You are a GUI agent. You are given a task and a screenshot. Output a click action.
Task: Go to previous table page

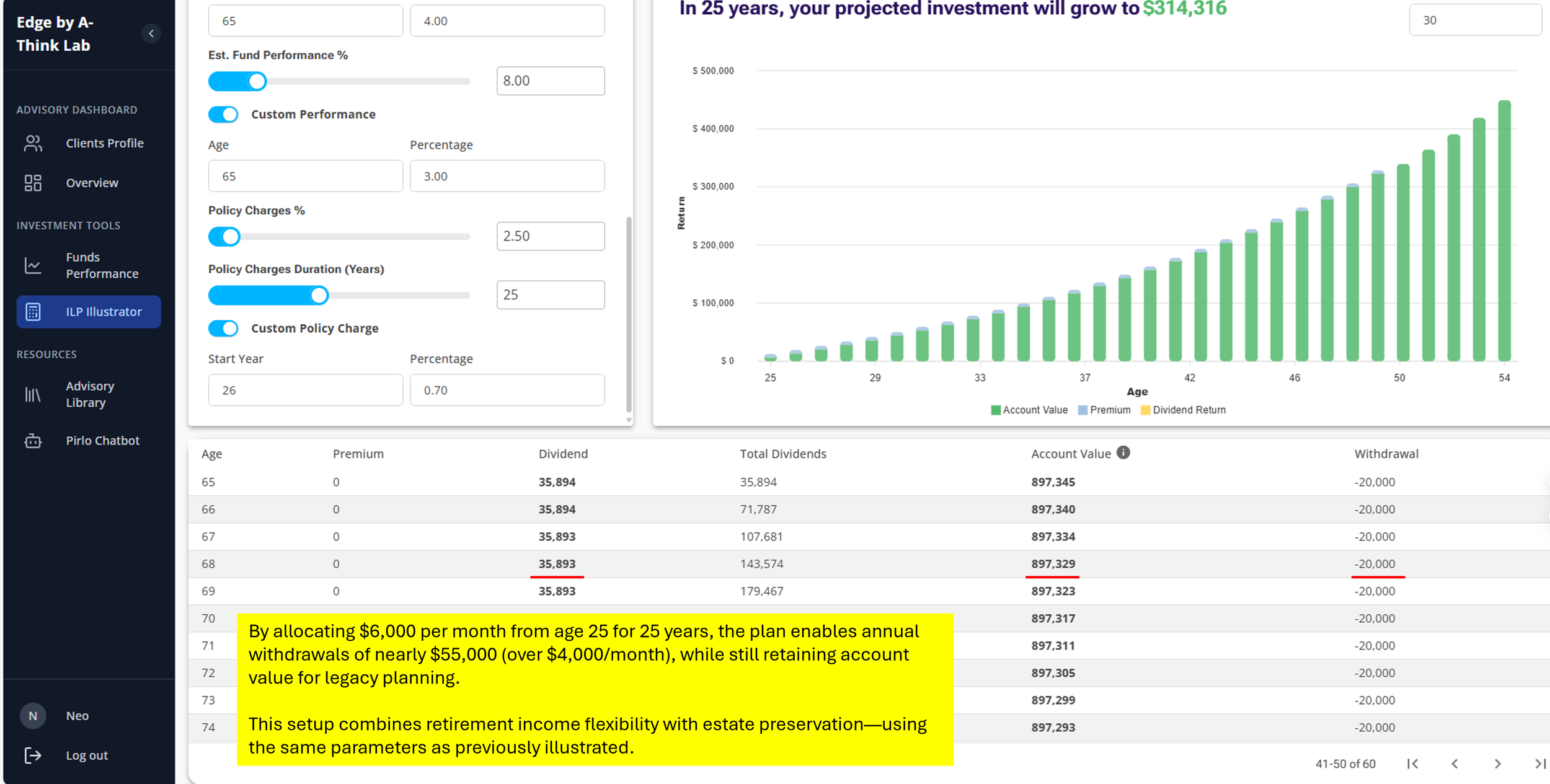(1455, 764)
